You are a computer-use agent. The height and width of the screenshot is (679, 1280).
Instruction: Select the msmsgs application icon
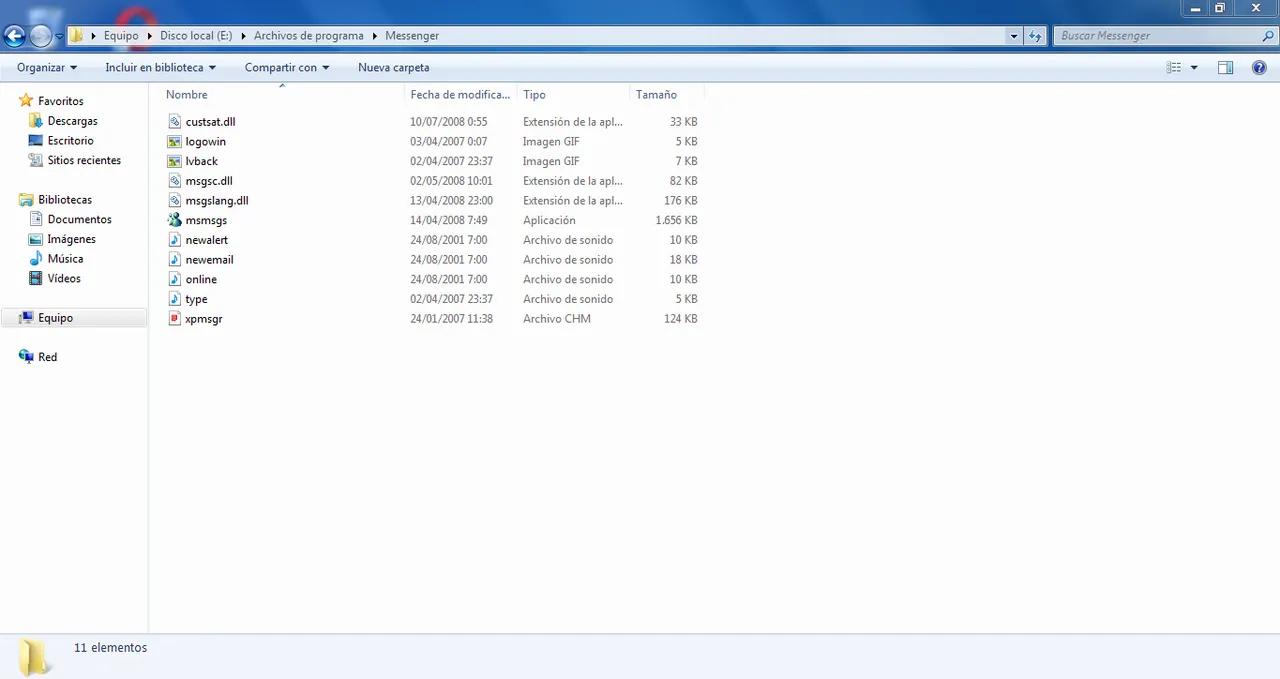[x=175, y=220]
